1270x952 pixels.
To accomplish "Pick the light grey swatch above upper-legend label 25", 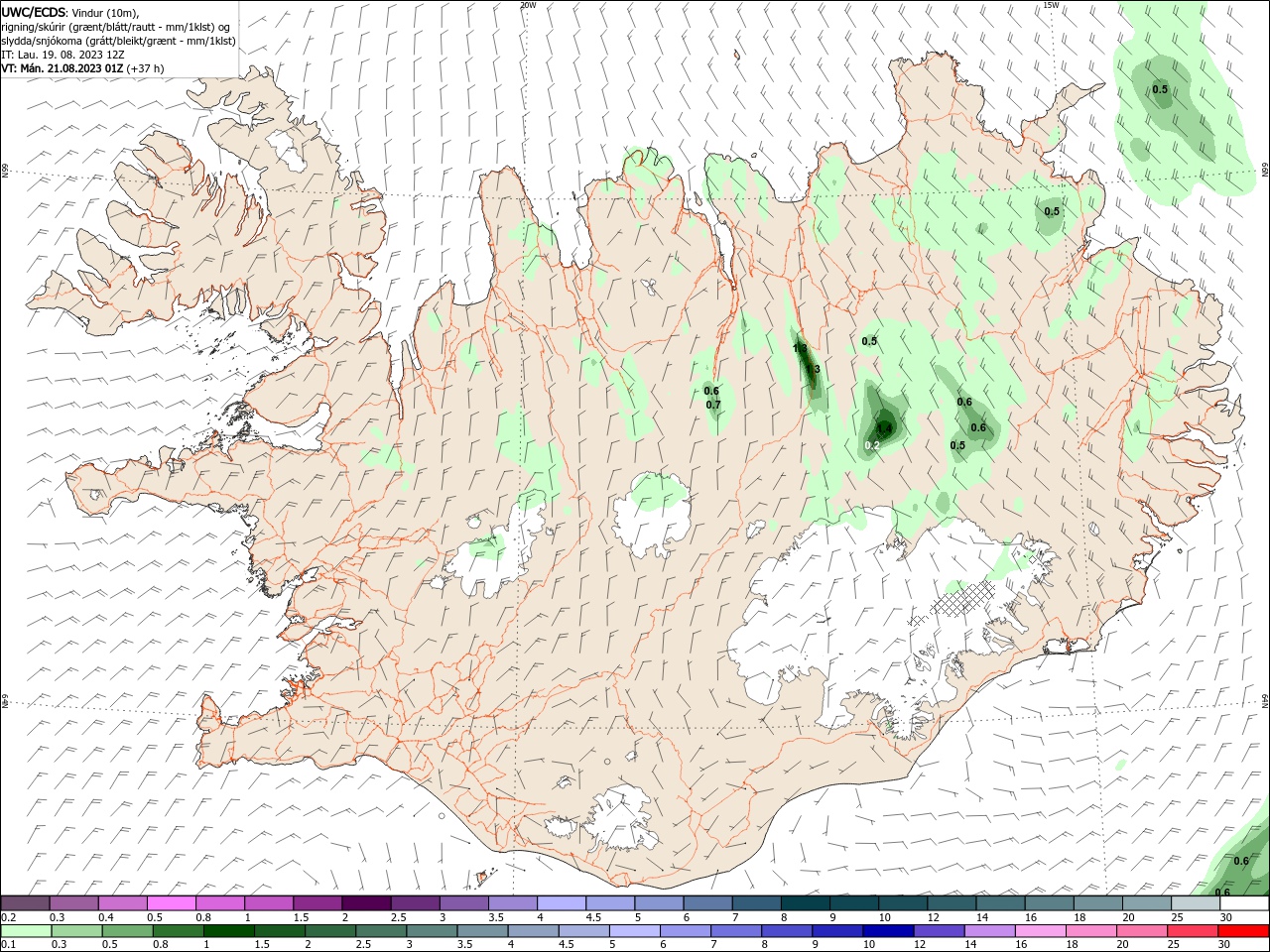I will (x=1196, y=903).
